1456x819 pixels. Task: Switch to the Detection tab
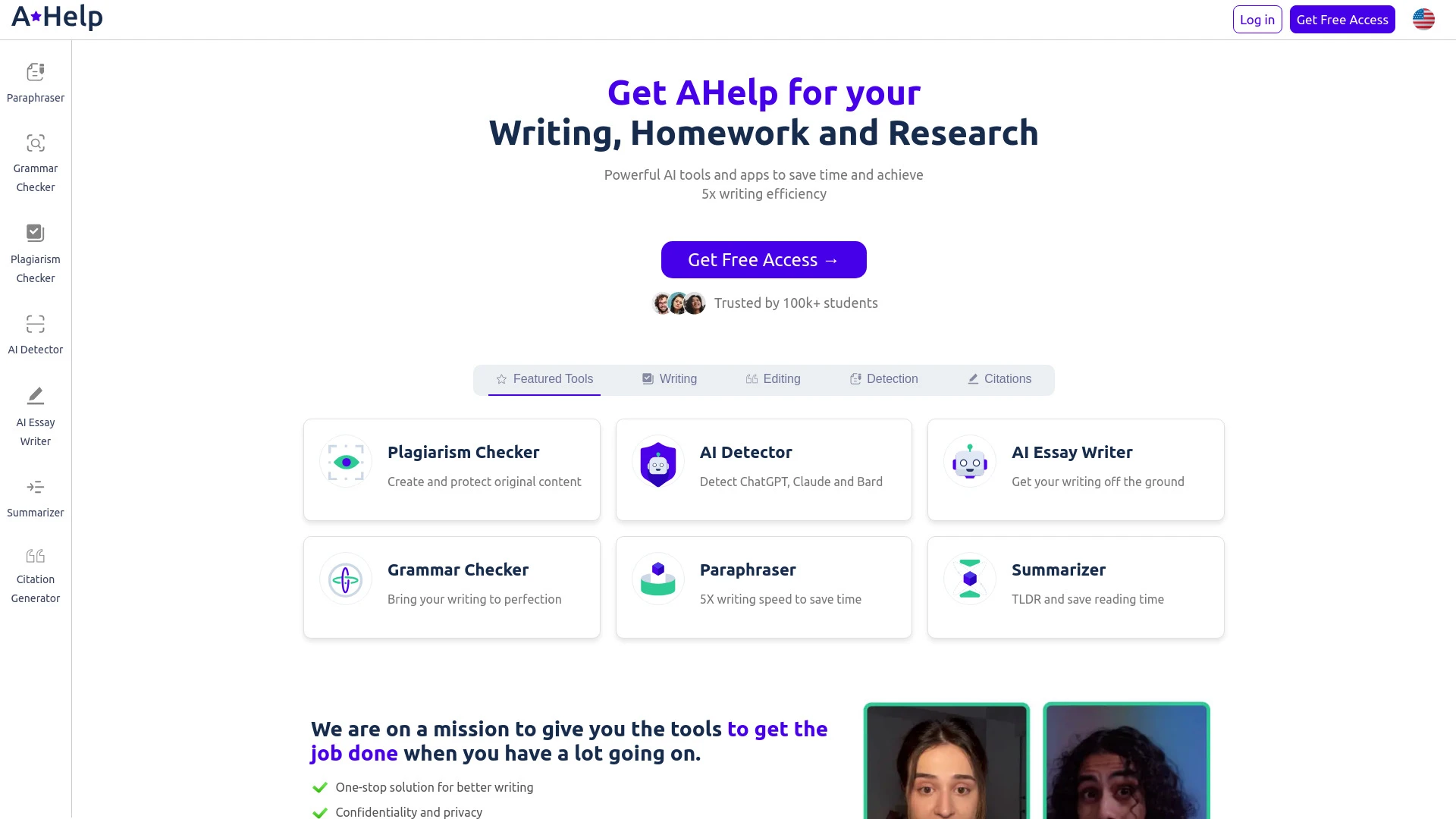click(884, 378)
